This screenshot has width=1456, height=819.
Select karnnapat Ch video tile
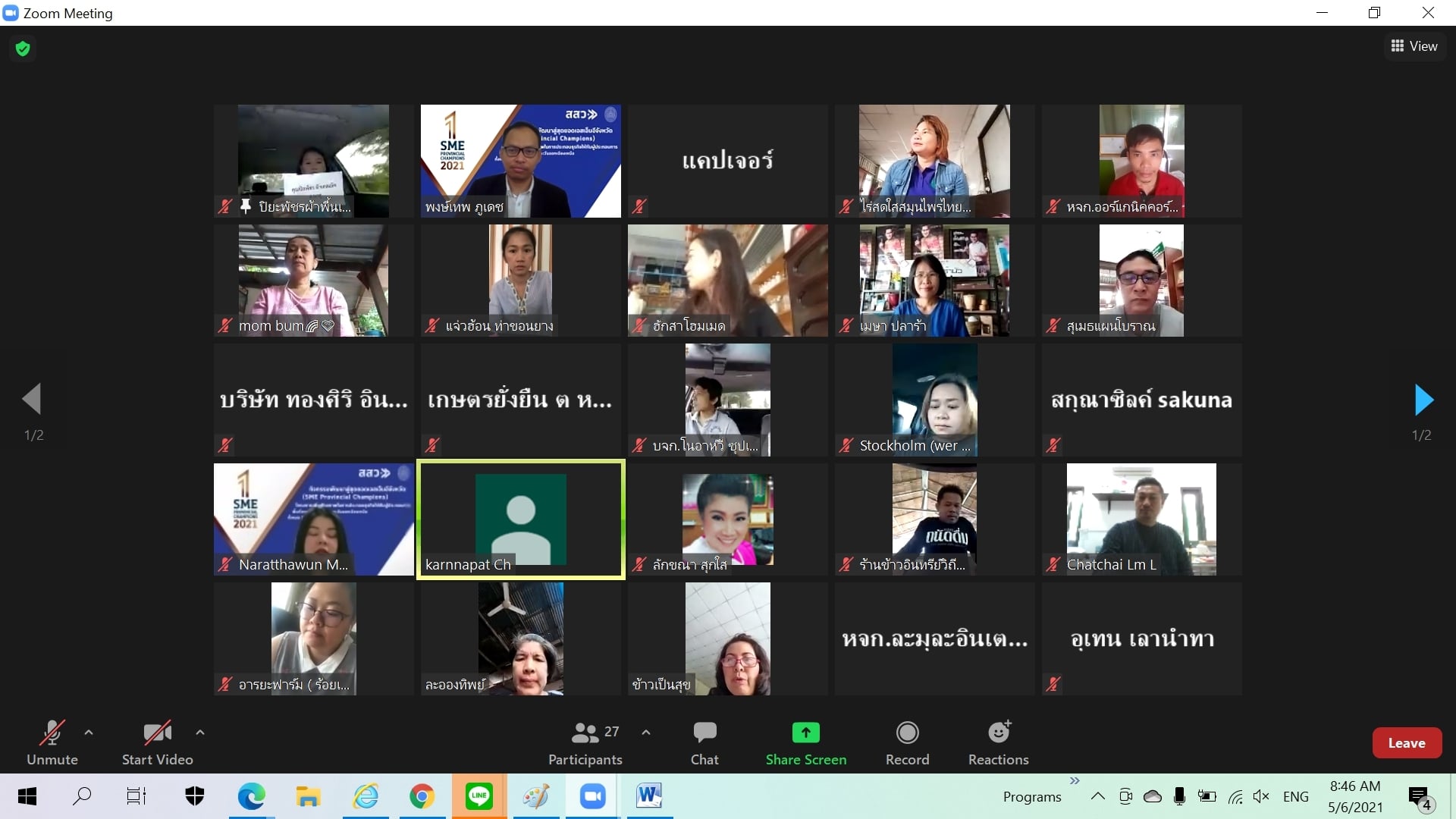point(521,519)
